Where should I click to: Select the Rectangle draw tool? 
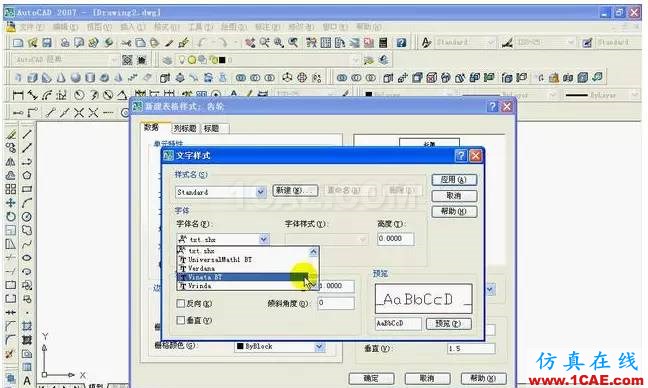pyautogui.click(x=27, y=189)
